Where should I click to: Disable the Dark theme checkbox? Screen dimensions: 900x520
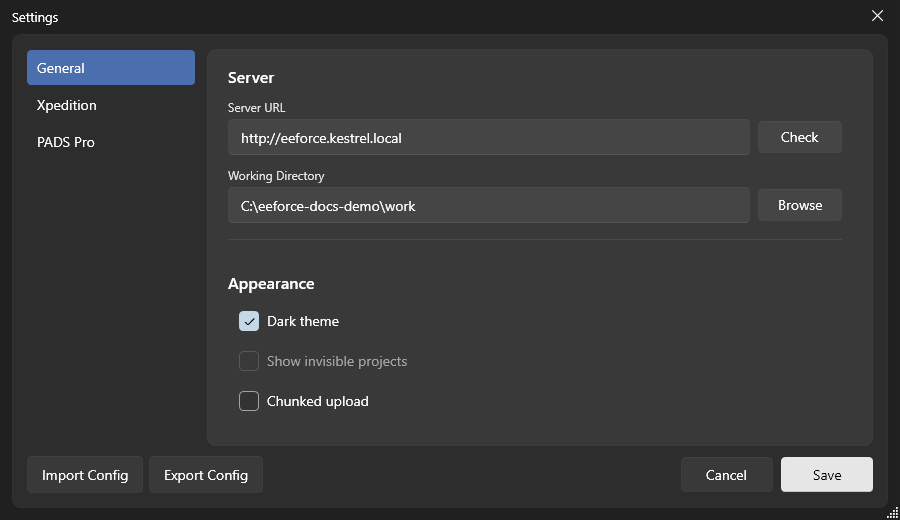249,321
